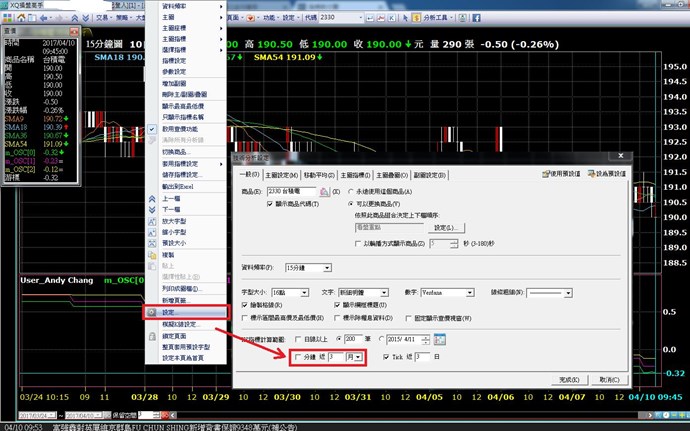The height and width of the screenshot is (431, 690).
Task: Click the 使用預設值 icon button
Action: [x=546, y=172]
